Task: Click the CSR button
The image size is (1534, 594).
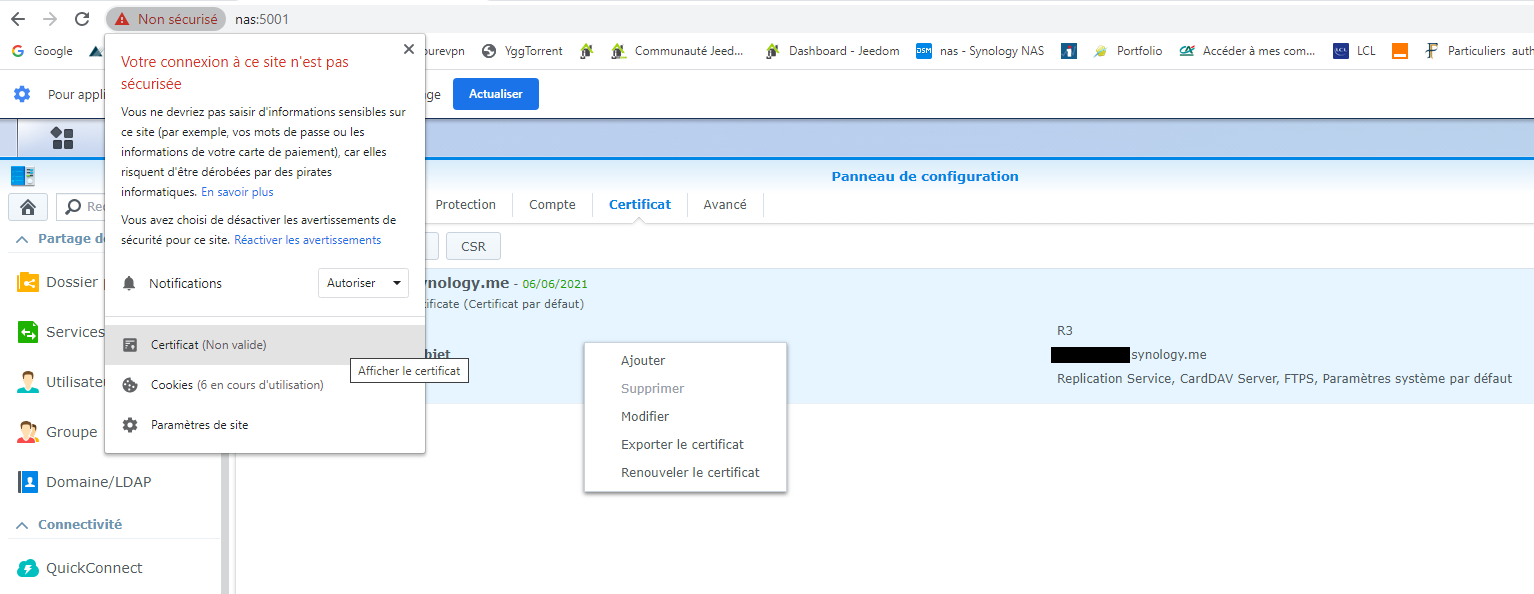Action: (x=474, y=247)
